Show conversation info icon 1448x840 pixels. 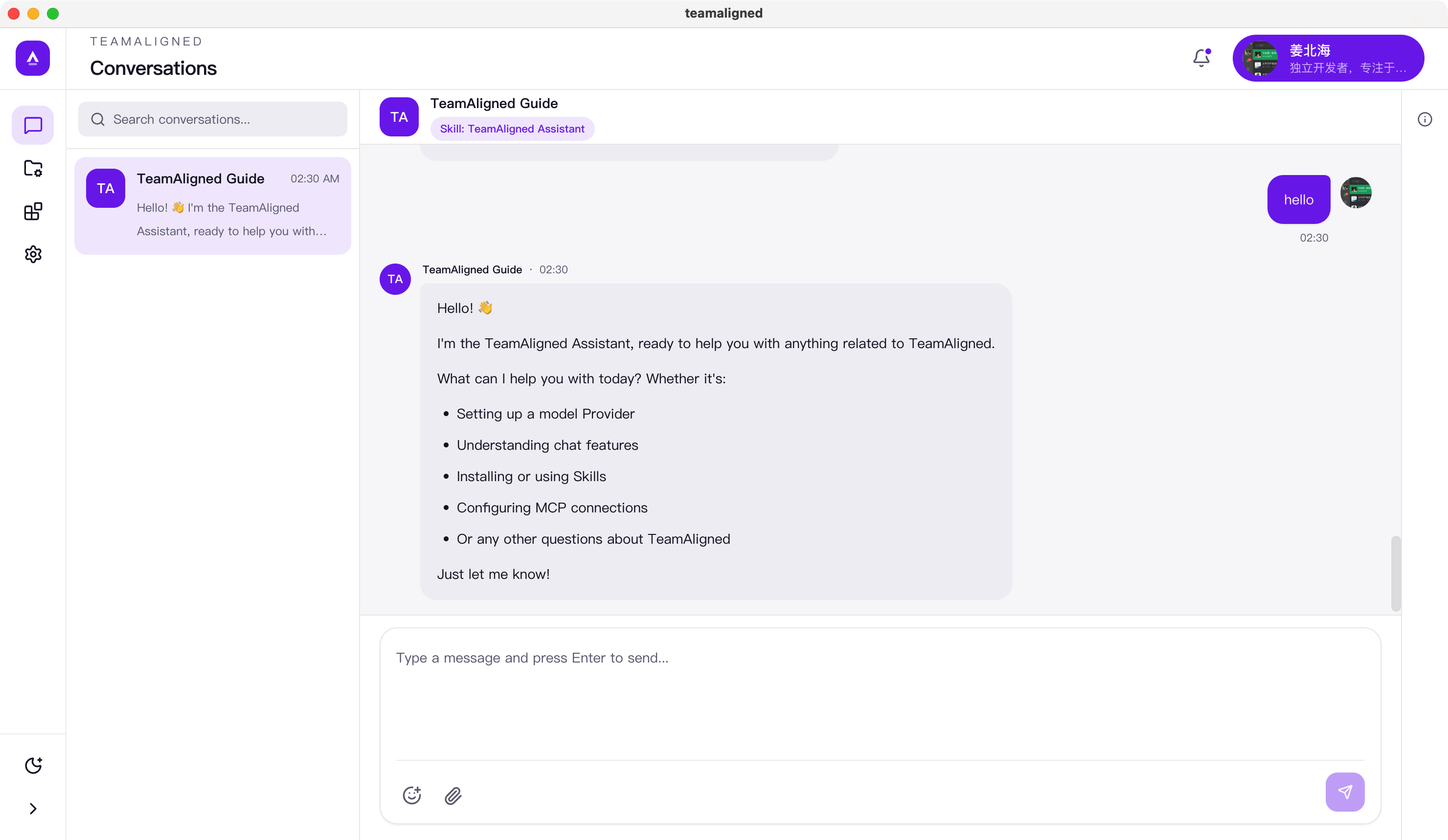click(x=1425, y=119)
